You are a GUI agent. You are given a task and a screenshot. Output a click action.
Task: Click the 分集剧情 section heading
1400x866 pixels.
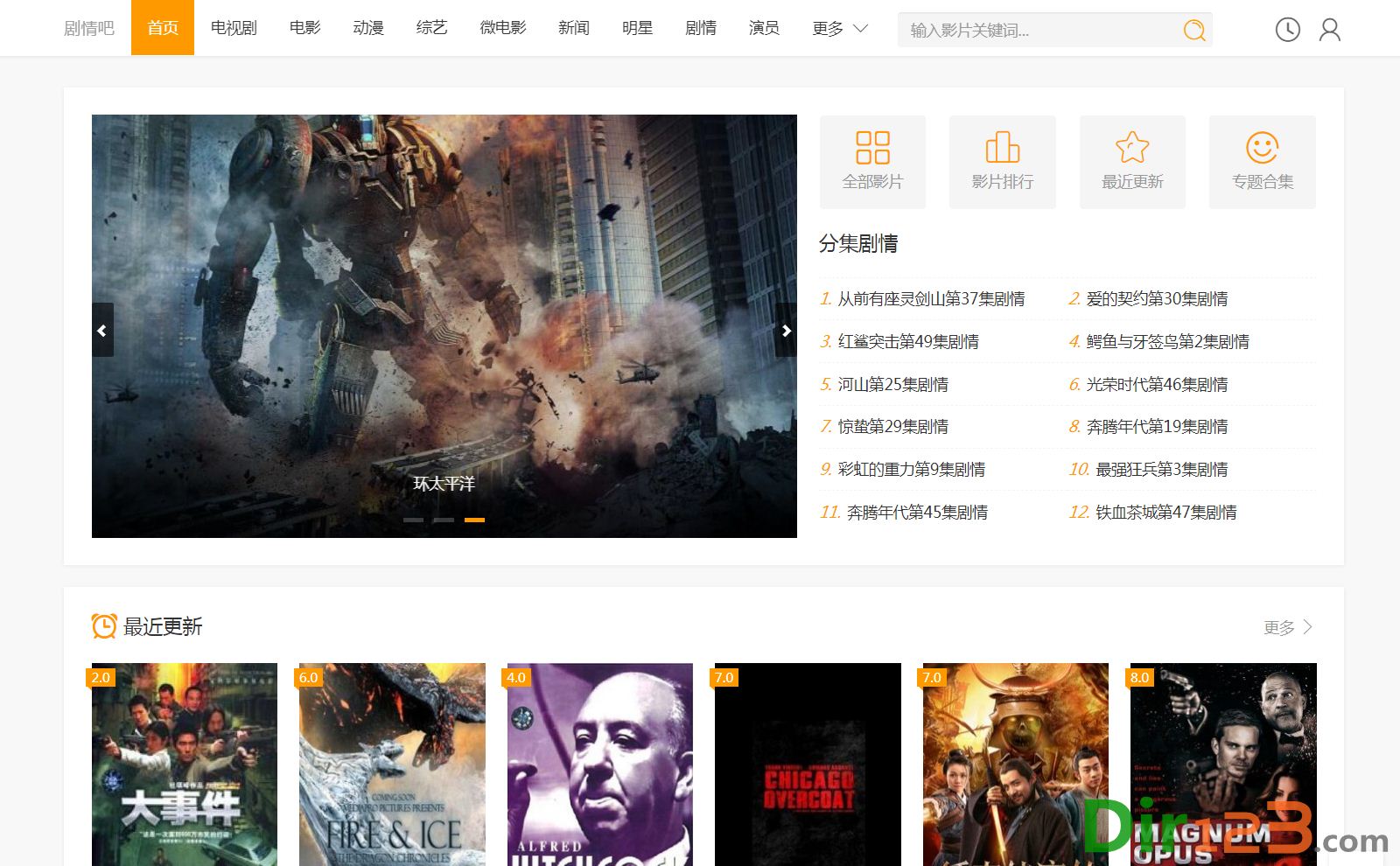coord(858,243)
